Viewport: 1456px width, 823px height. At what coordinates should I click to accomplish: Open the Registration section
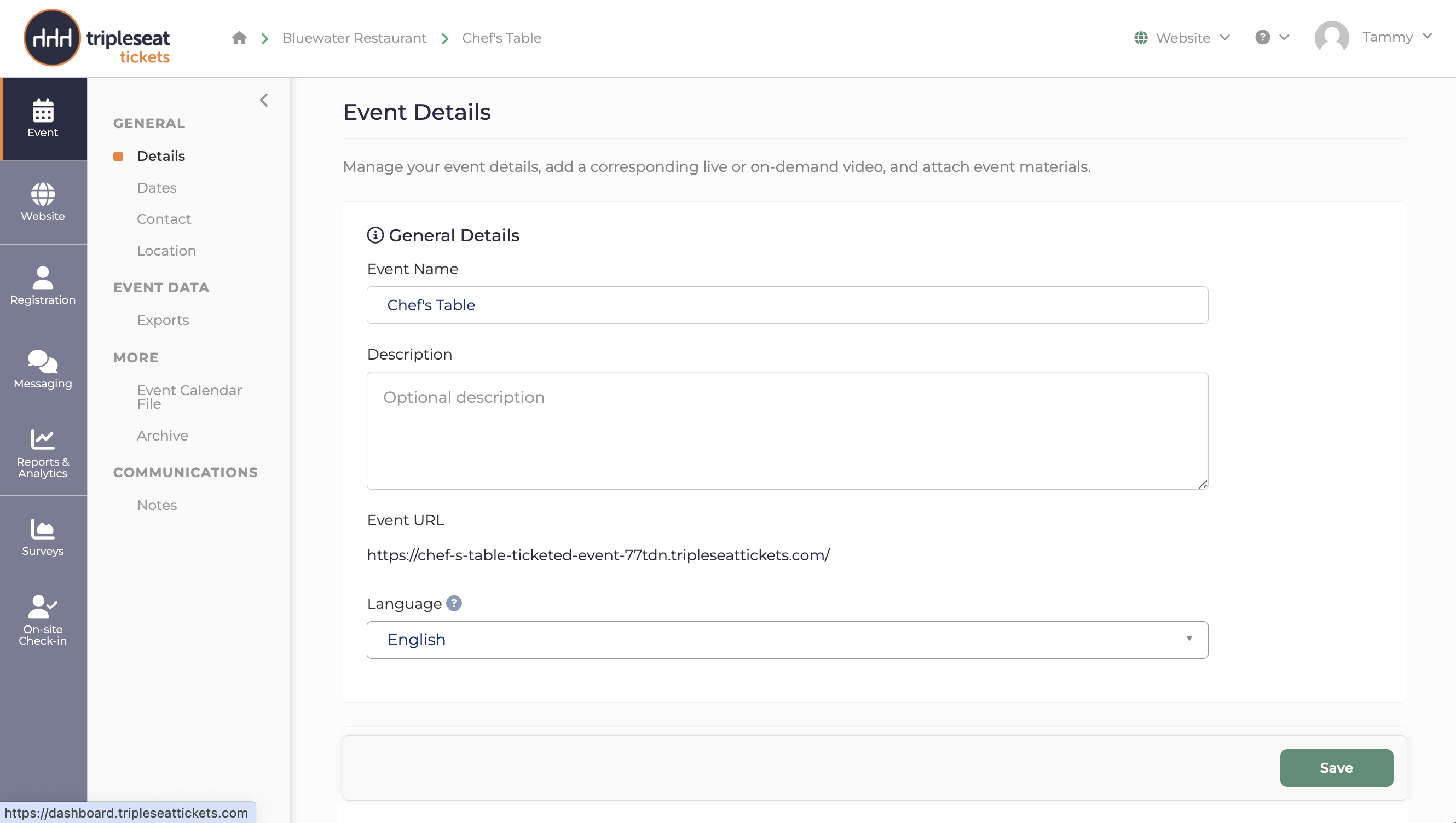click(43, 286)
